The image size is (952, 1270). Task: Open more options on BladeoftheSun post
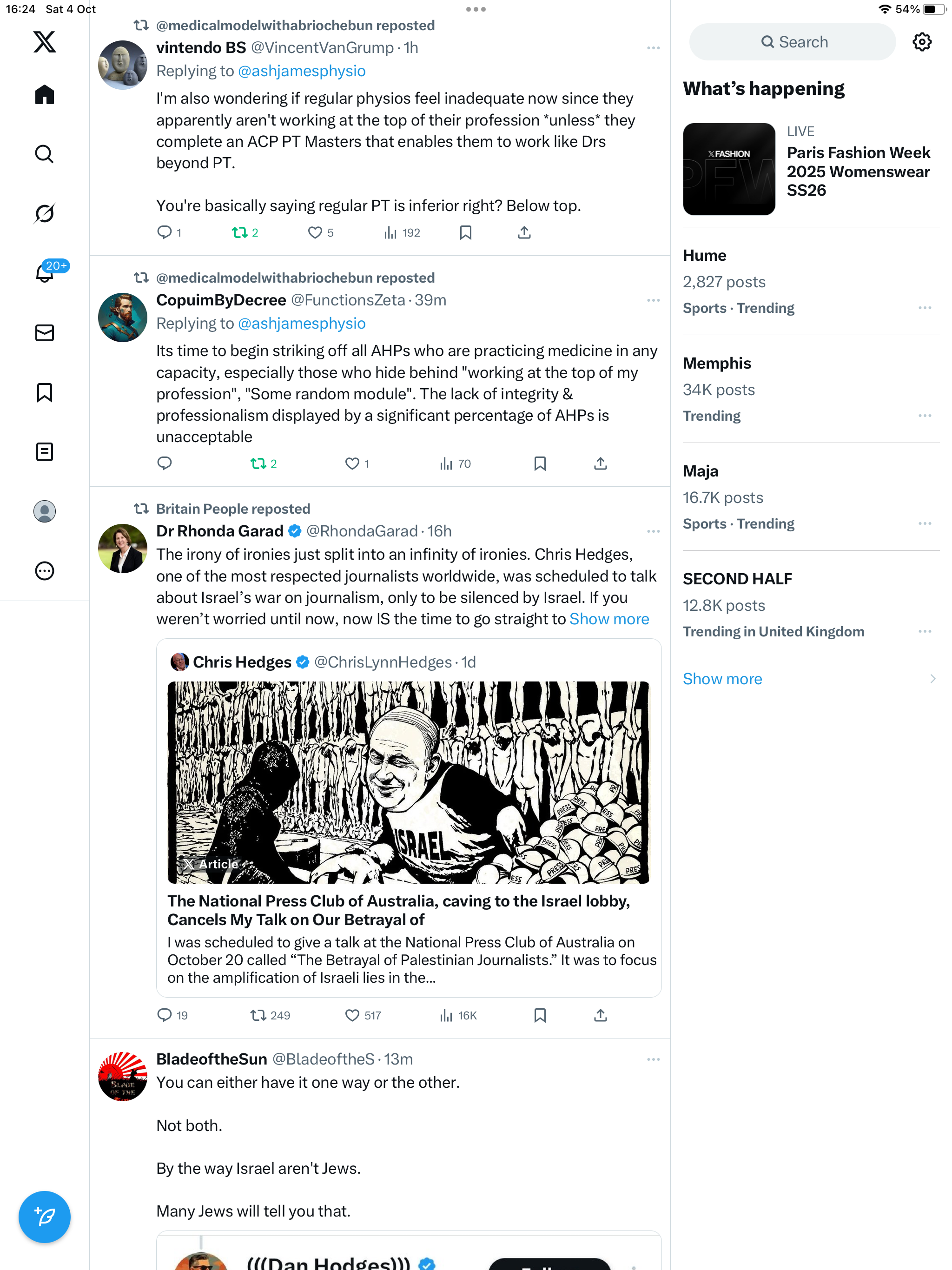[653, 1059]
